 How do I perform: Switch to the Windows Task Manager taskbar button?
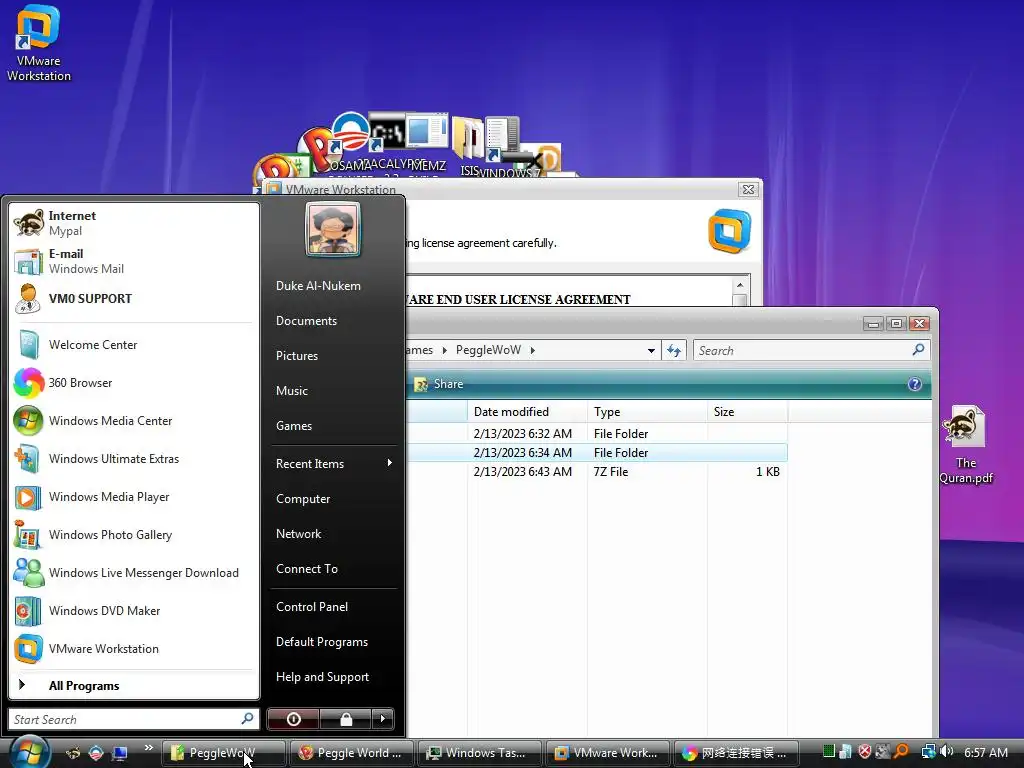pyautogui.click(x=479, y=753)
